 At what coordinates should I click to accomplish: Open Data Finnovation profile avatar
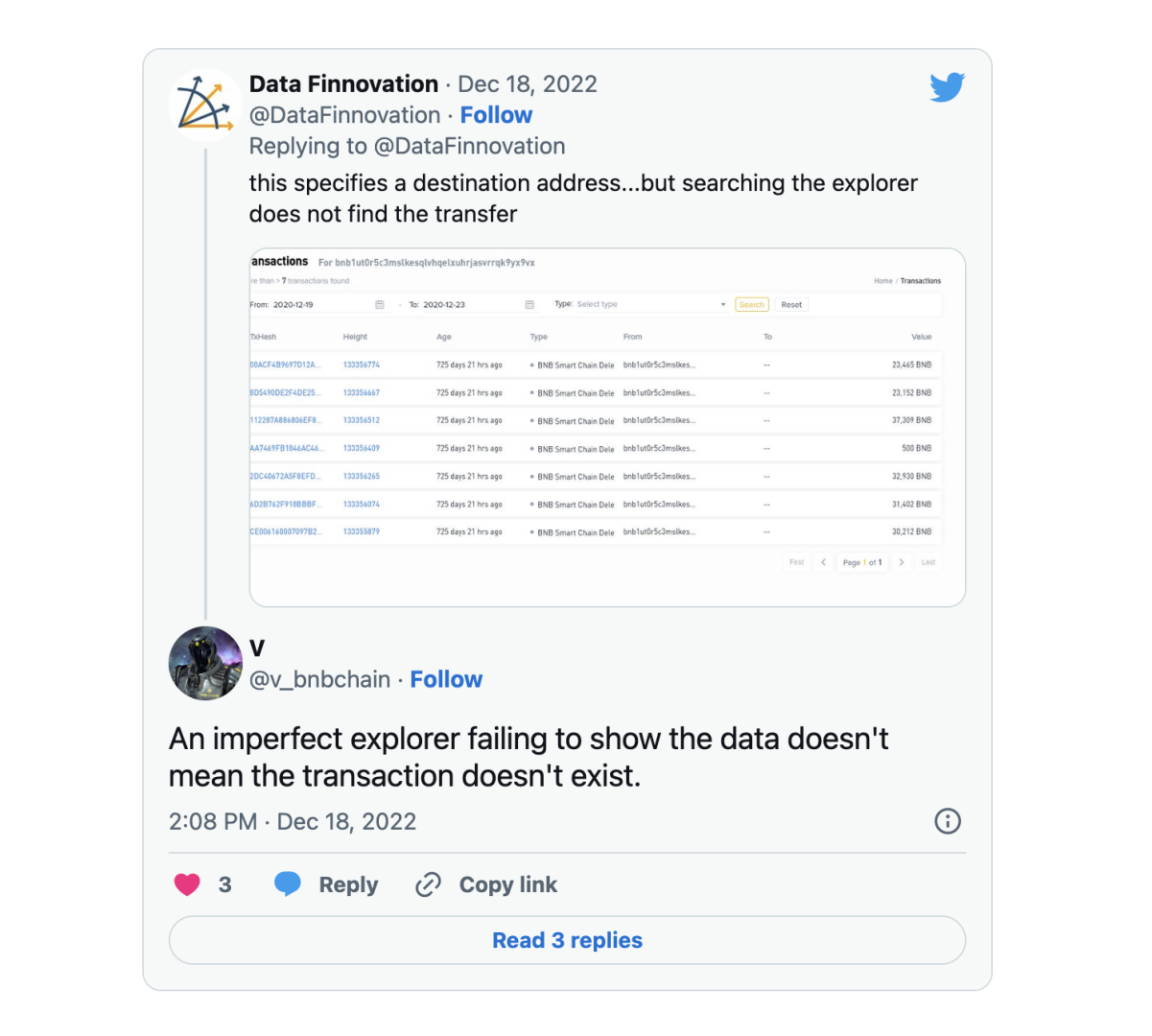(205, 106)
